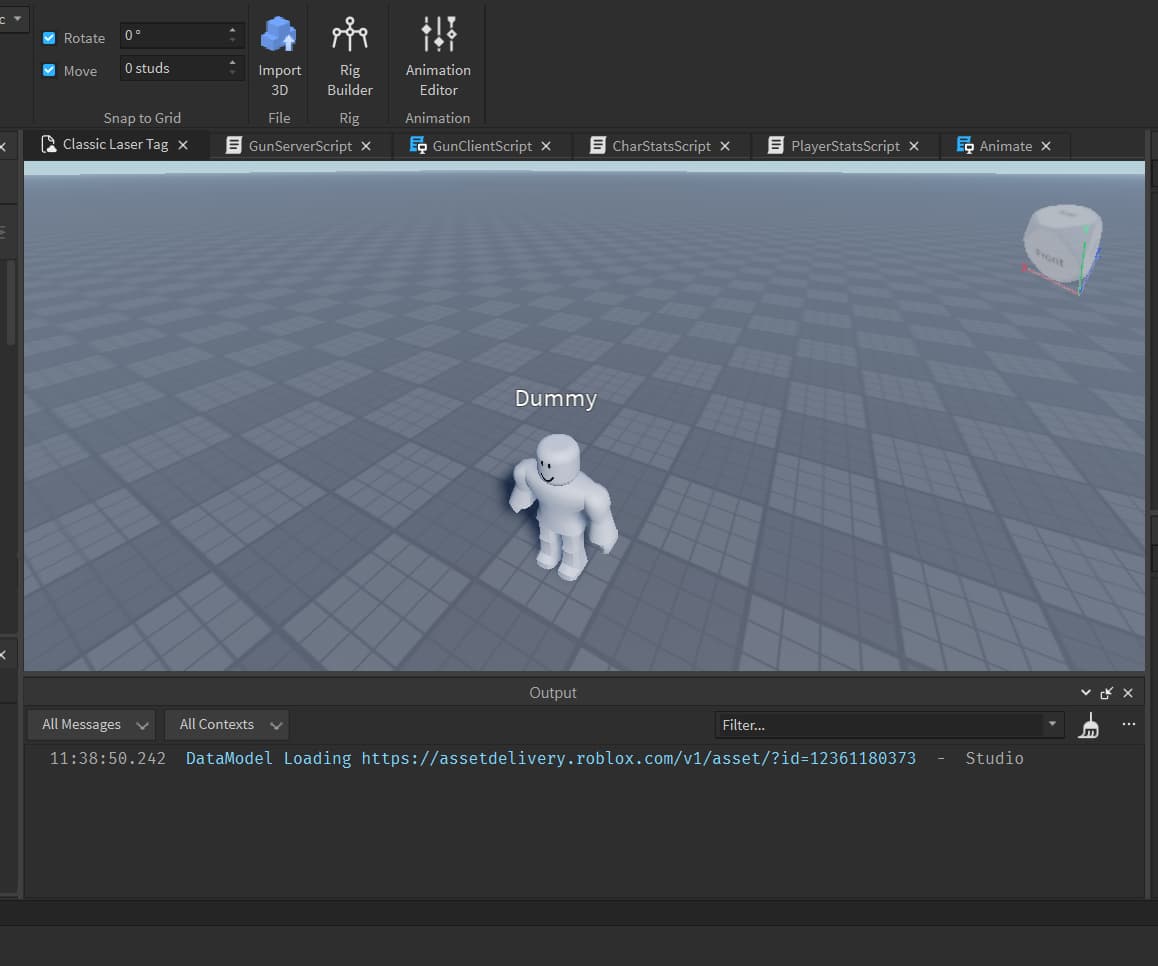Viewport: 1158px width, 966px height.
Task: Clear output with the broom icon
Action: tap(1089, 726)
